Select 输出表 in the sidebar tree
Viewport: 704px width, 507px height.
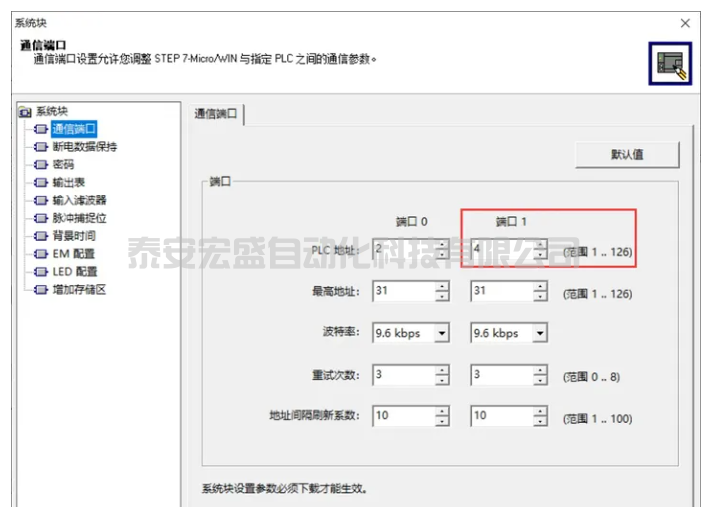[69, 182]
